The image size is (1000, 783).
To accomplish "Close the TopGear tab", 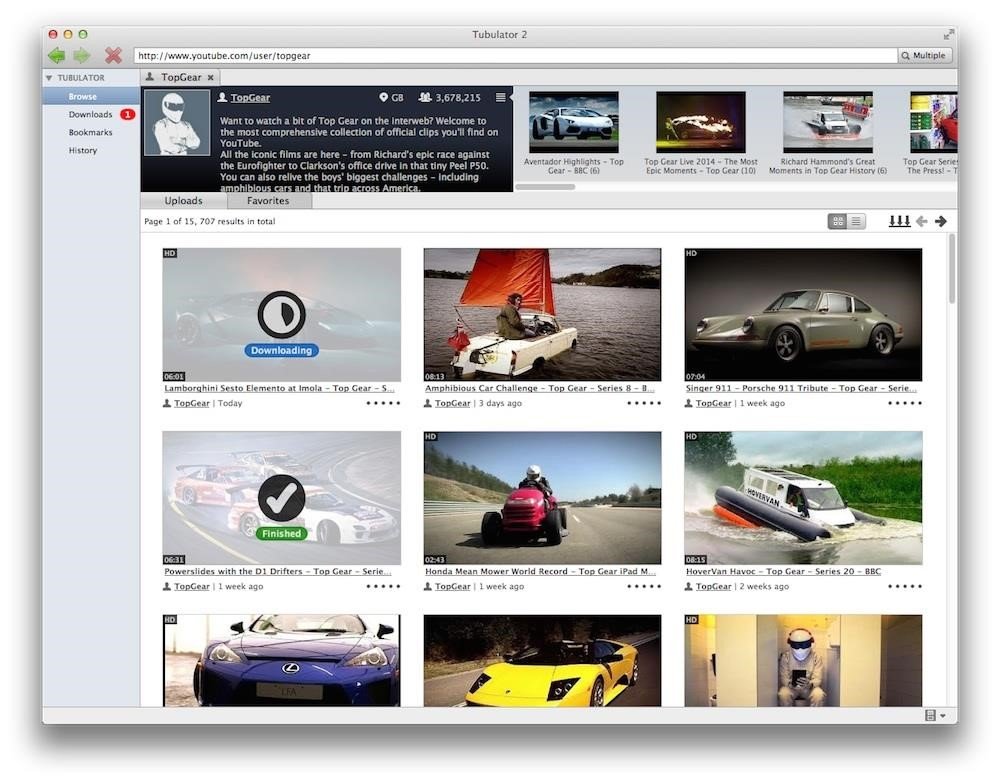I will [x=210, y=77].
